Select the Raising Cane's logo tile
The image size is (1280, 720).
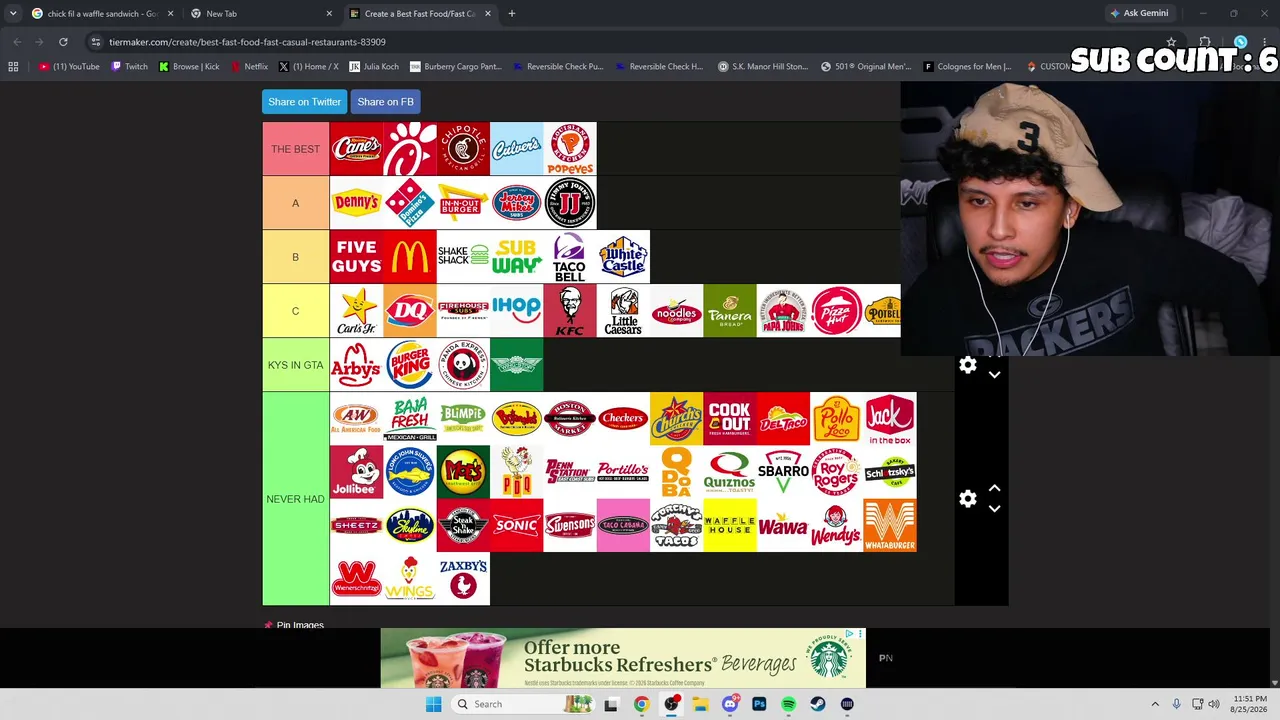pos(357,149)
